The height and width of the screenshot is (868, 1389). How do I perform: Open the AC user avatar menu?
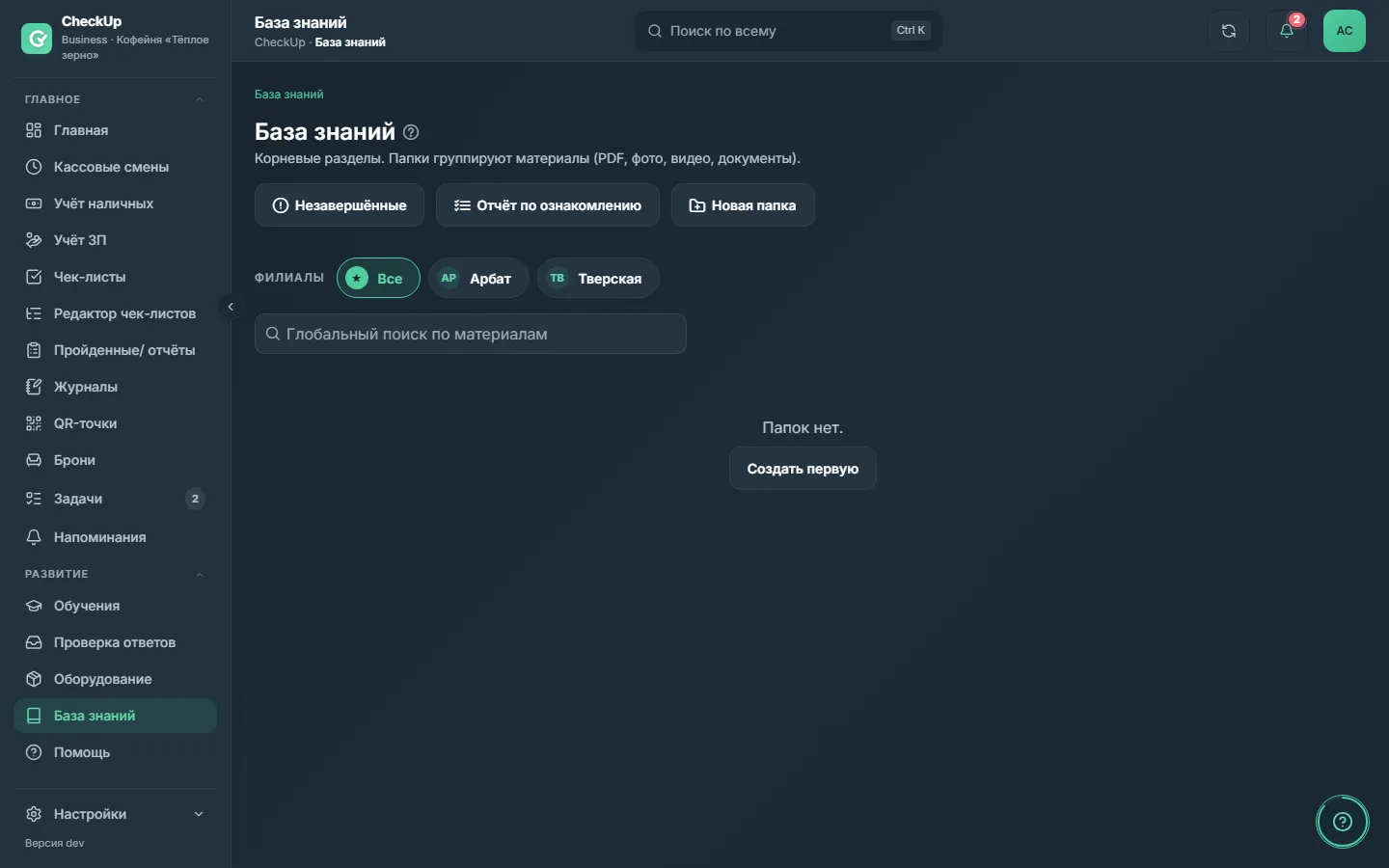1345,31
